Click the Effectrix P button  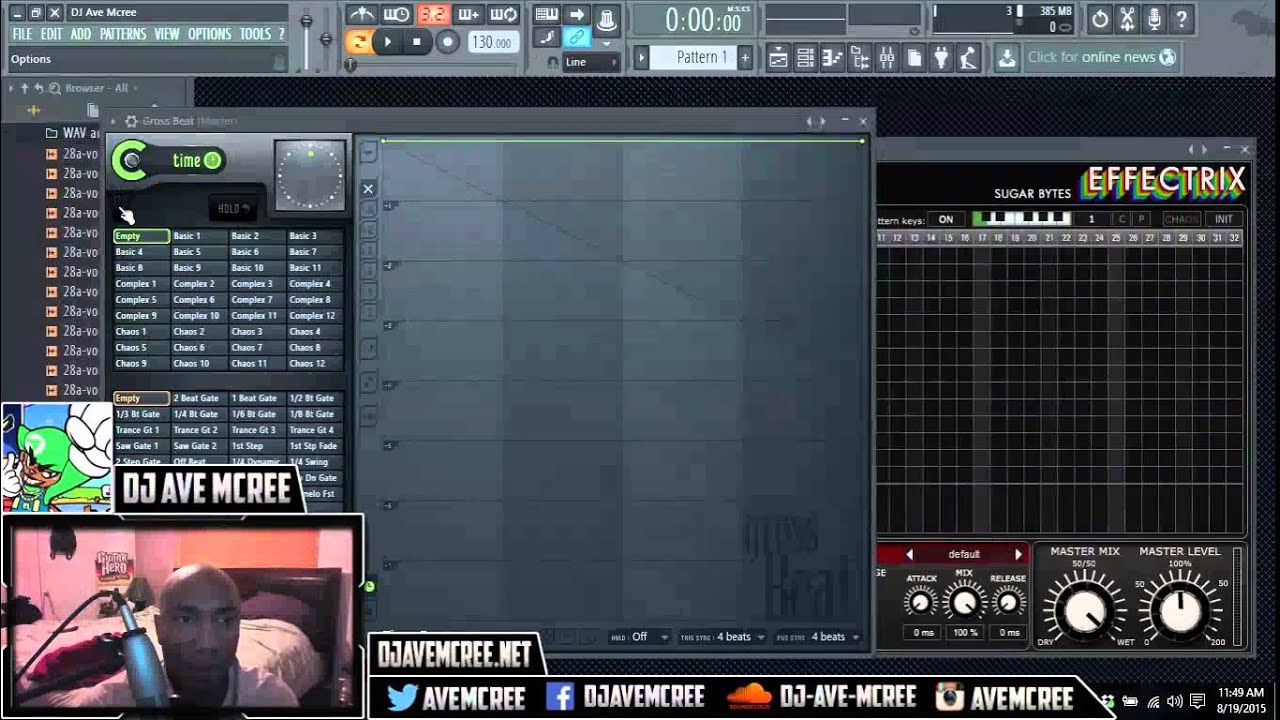click(x=1141, y=219)
